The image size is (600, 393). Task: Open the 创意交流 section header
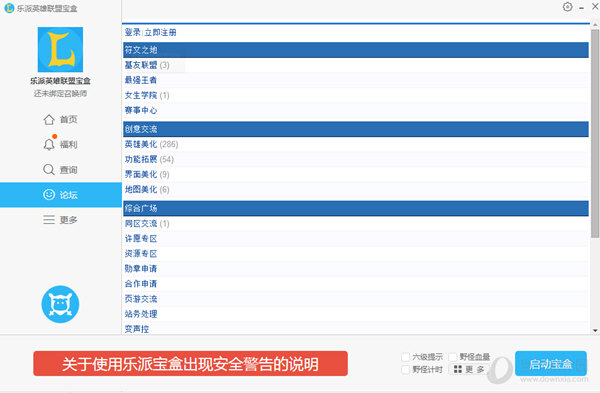[356, 129]
